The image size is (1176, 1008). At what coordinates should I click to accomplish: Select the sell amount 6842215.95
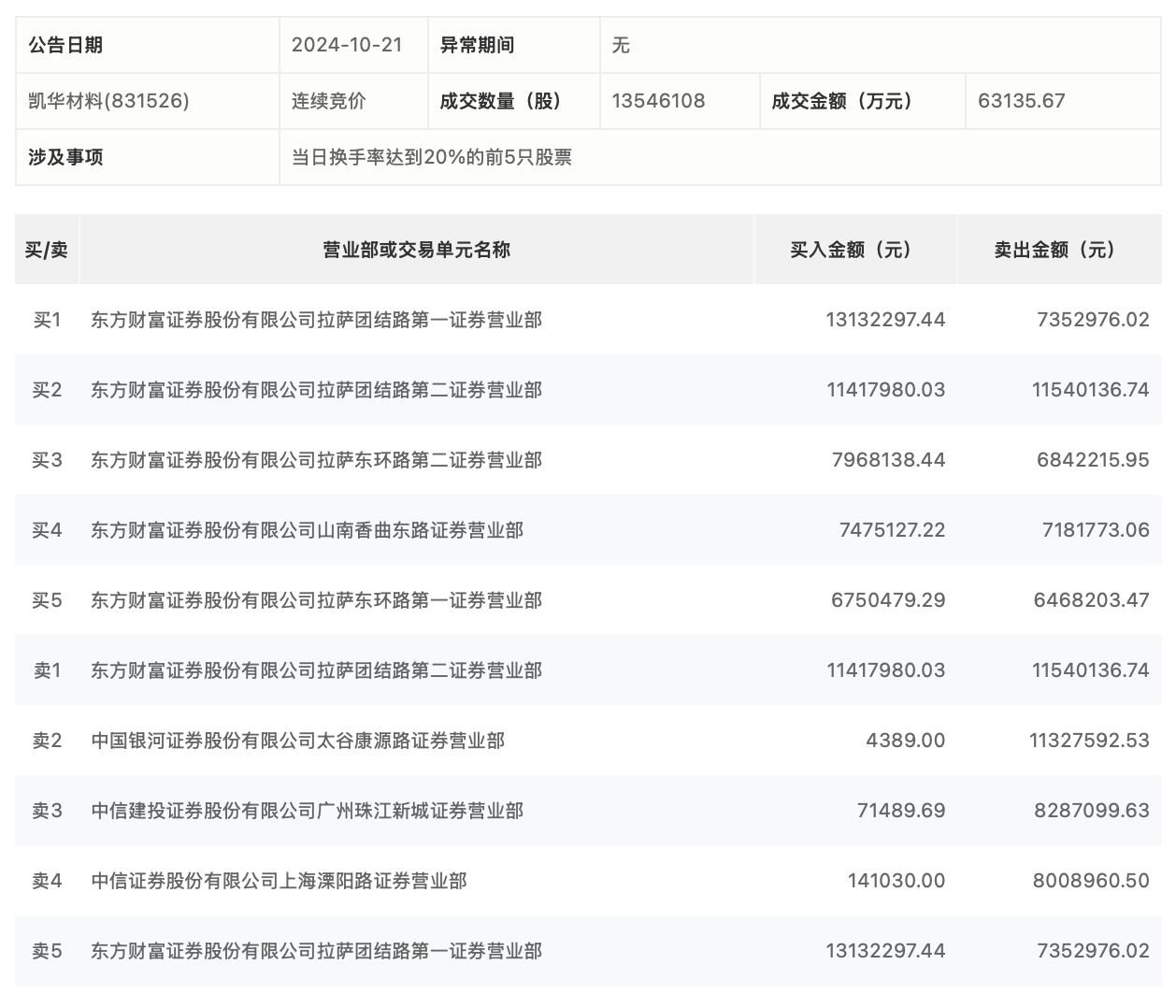pyautogui.click(x=1093, y=460)
